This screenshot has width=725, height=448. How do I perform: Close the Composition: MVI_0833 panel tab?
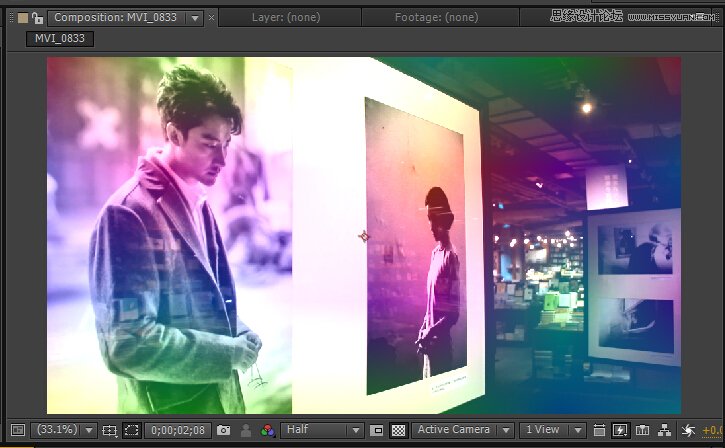click(211, 18)
